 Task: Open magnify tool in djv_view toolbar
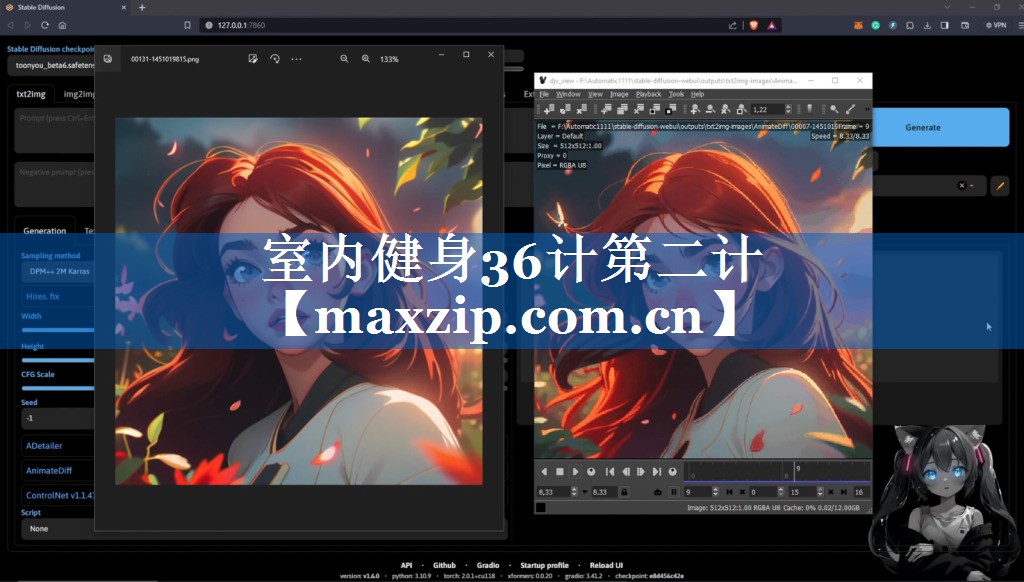coord(834,109)
